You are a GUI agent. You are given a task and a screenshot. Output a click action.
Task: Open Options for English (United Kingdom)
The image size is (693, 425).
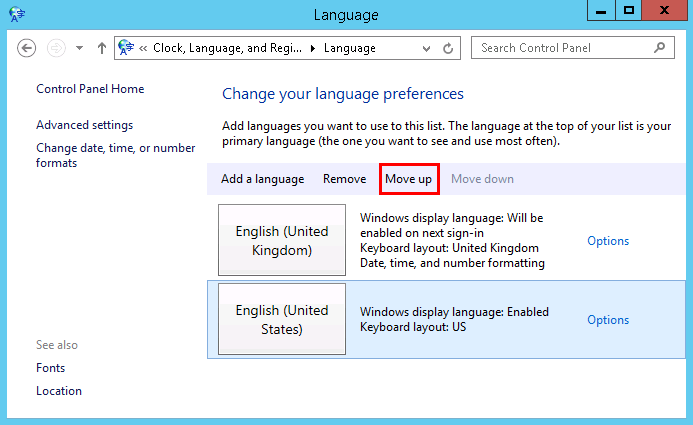pyautogui.click(x=608, y=241)
